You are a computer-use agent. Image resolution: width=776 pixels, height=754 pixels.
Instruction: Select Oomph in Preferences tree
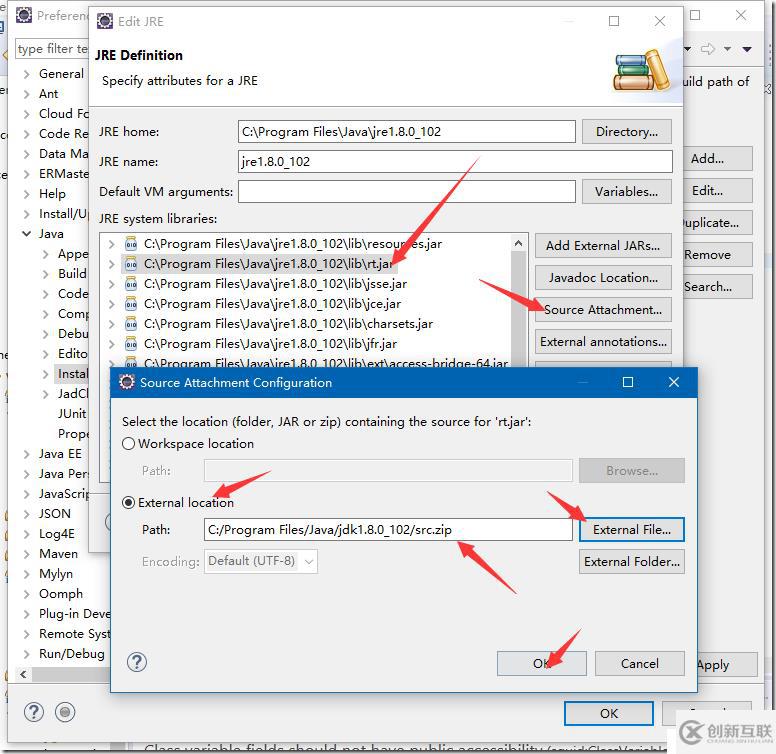(61, 594)
